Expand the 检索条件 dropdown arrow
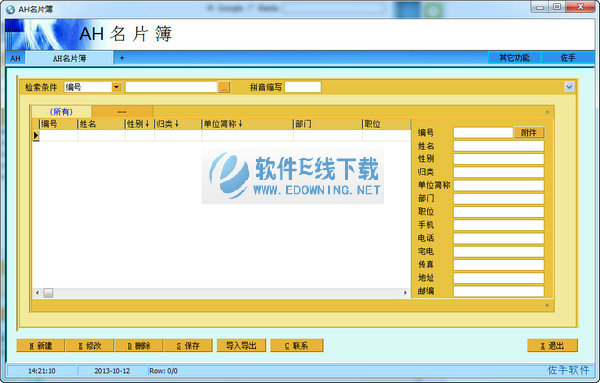 pyautogui.click(x=116, y=87)
